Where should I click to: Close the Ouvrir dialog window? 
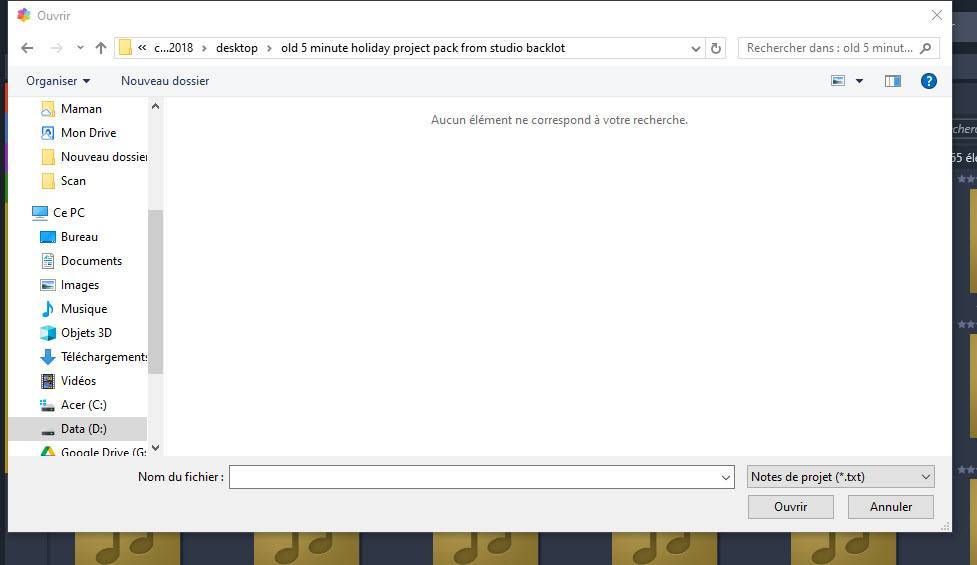(936, 16)
